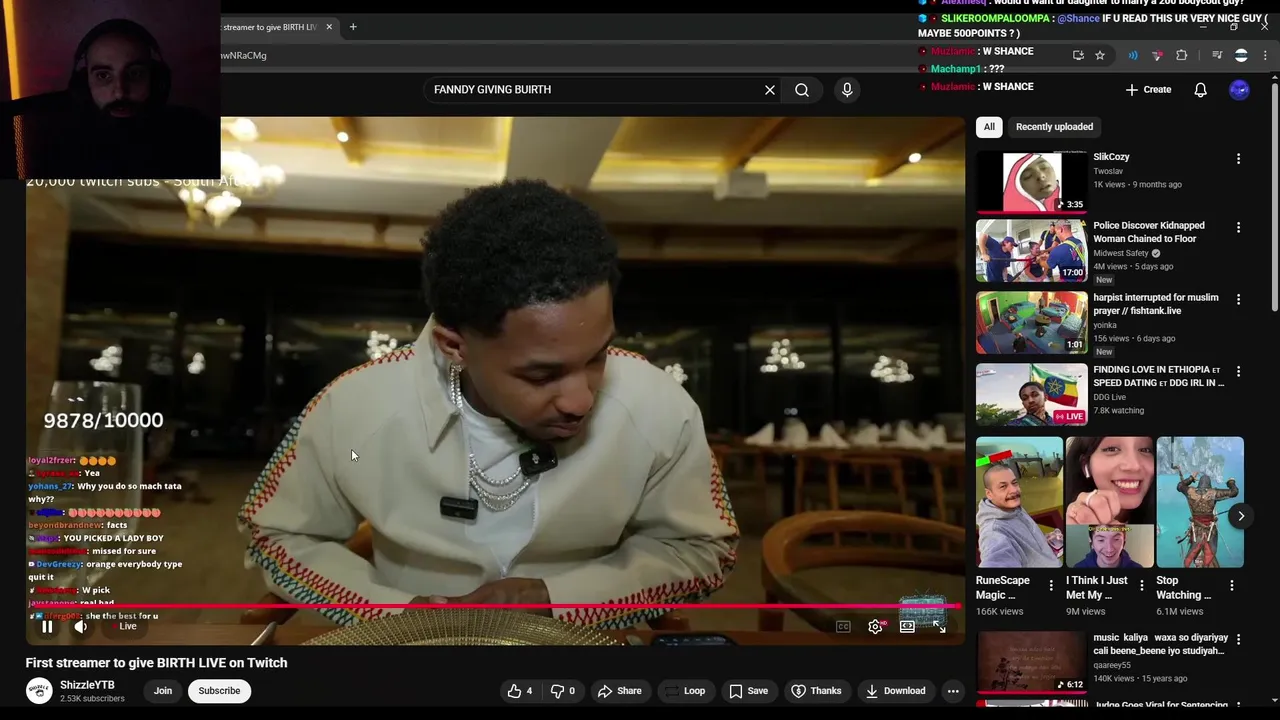Click the Subscribe button
Image resolution: width=1280 pixels, height=720 pixels.
[219, 691]
